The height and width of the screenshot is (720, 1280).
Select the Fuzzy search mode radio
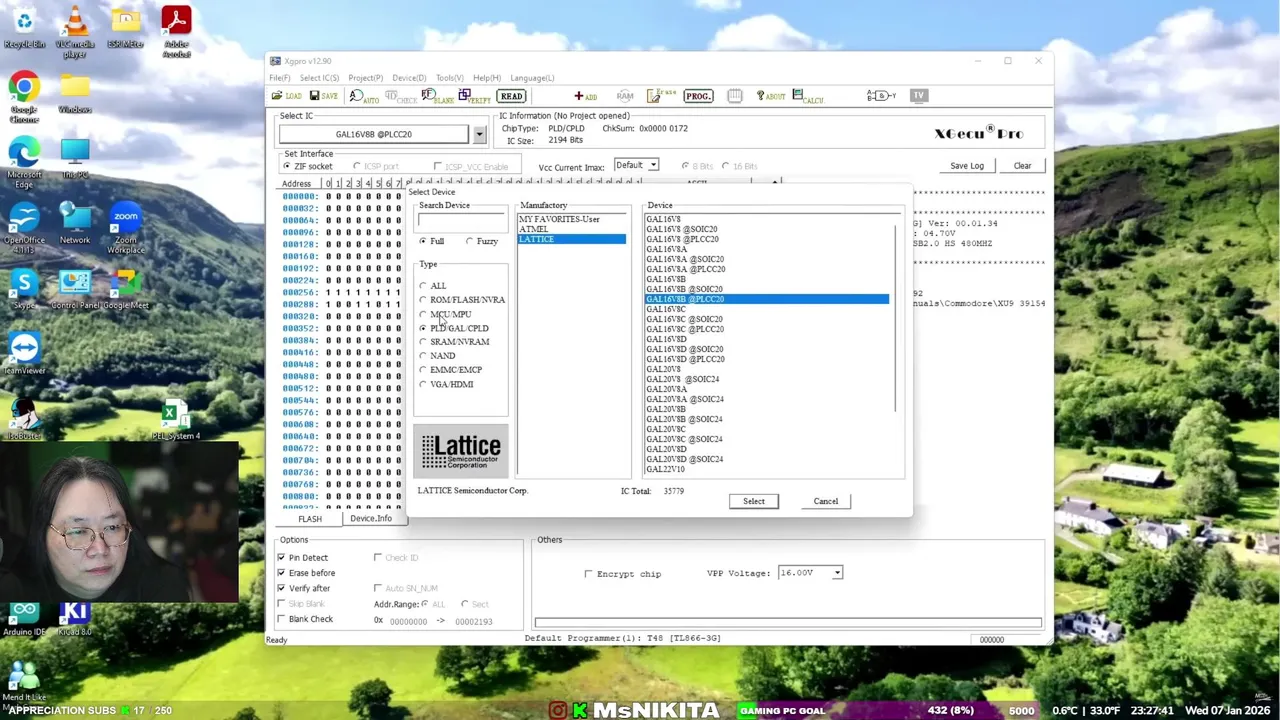470,242
